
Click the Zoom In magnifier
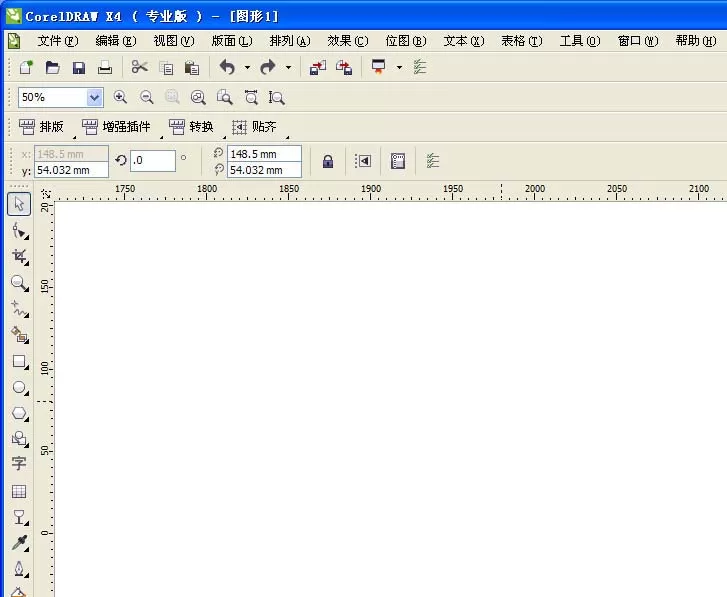pyautogui.click(x=120, y=97)
